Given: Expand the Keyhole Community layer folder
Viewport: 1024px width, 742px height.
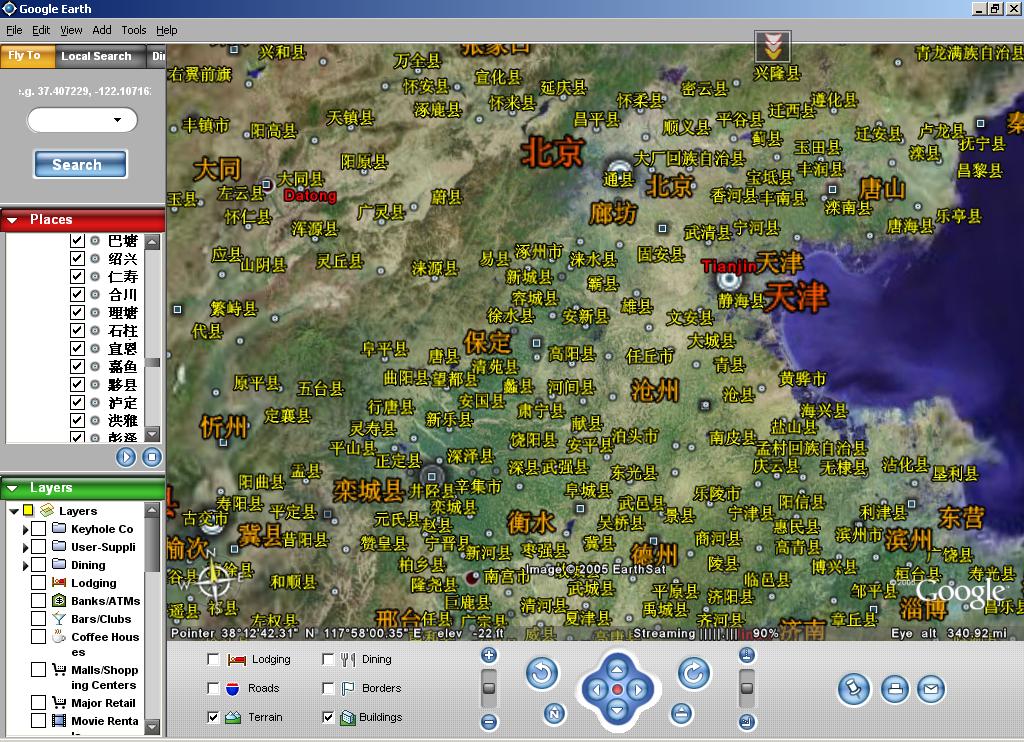Looking at the screenshot, I should 25,529.
